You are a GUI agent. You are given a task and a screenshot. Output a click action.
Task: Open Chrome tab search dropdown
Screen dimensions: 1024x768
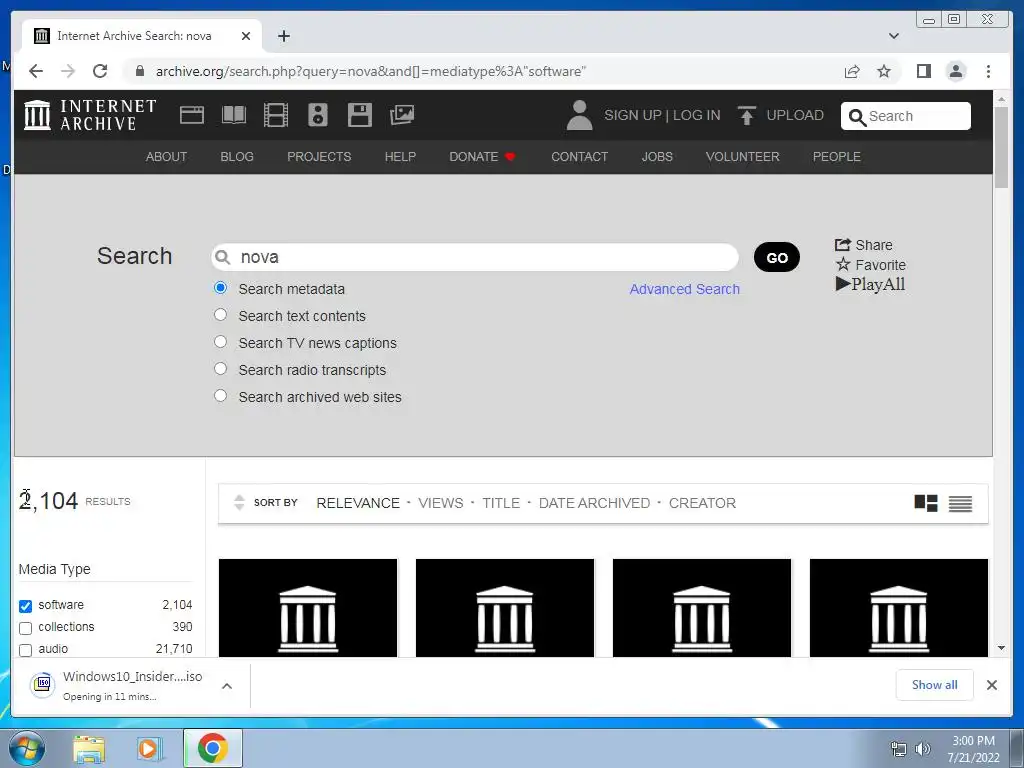point(893,36)
